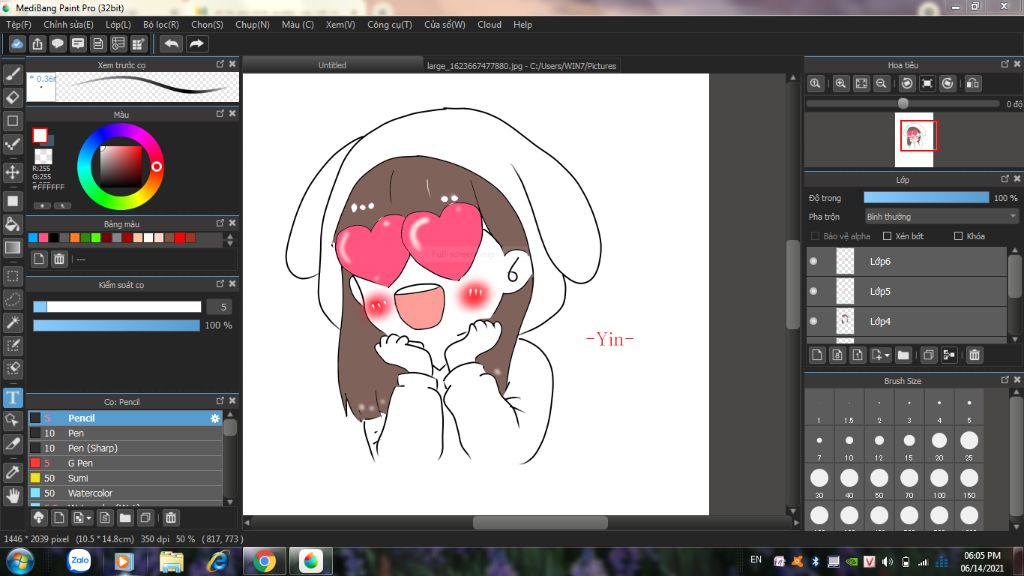Toggle visibility of layer Lớp6
Image resolution: width=1024 pixels, height=576 pixels.
tap(813, 261)
